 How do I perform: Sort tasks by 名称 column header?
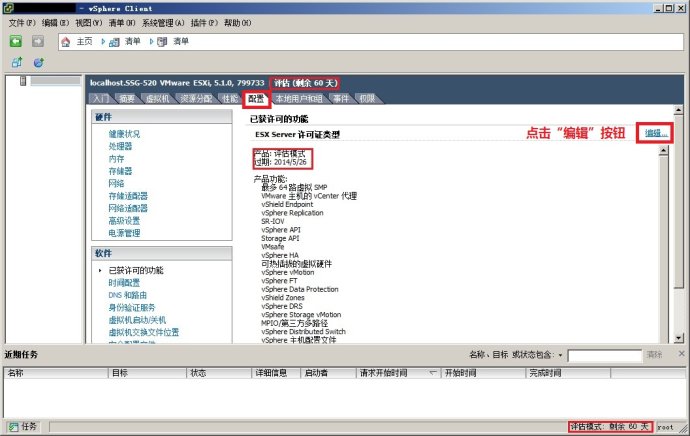point(56,373)
